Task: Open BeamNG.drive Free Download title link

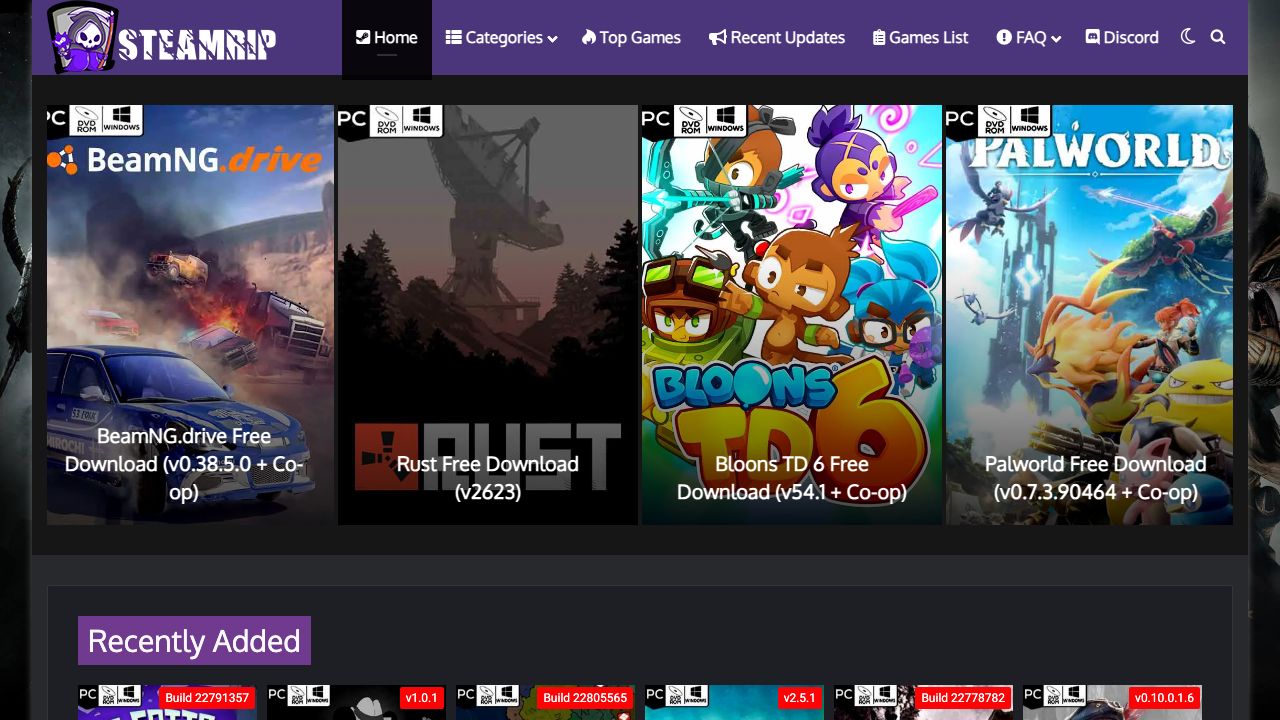Action: tap(184, 464)
